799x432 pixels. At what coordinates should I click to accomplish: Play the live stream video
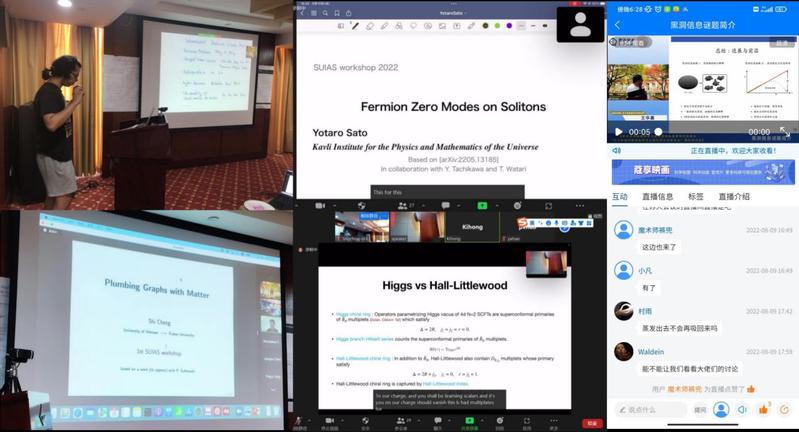point(619,132)
